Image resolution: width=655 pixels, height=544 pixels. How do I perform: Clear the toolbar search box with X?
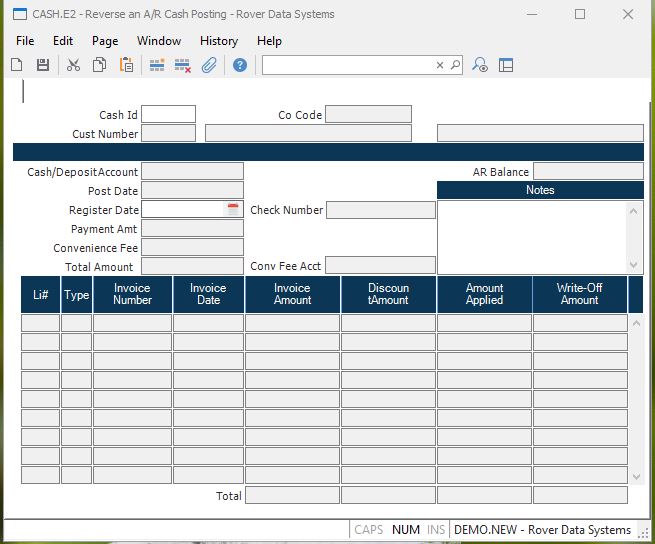[439, 65]
